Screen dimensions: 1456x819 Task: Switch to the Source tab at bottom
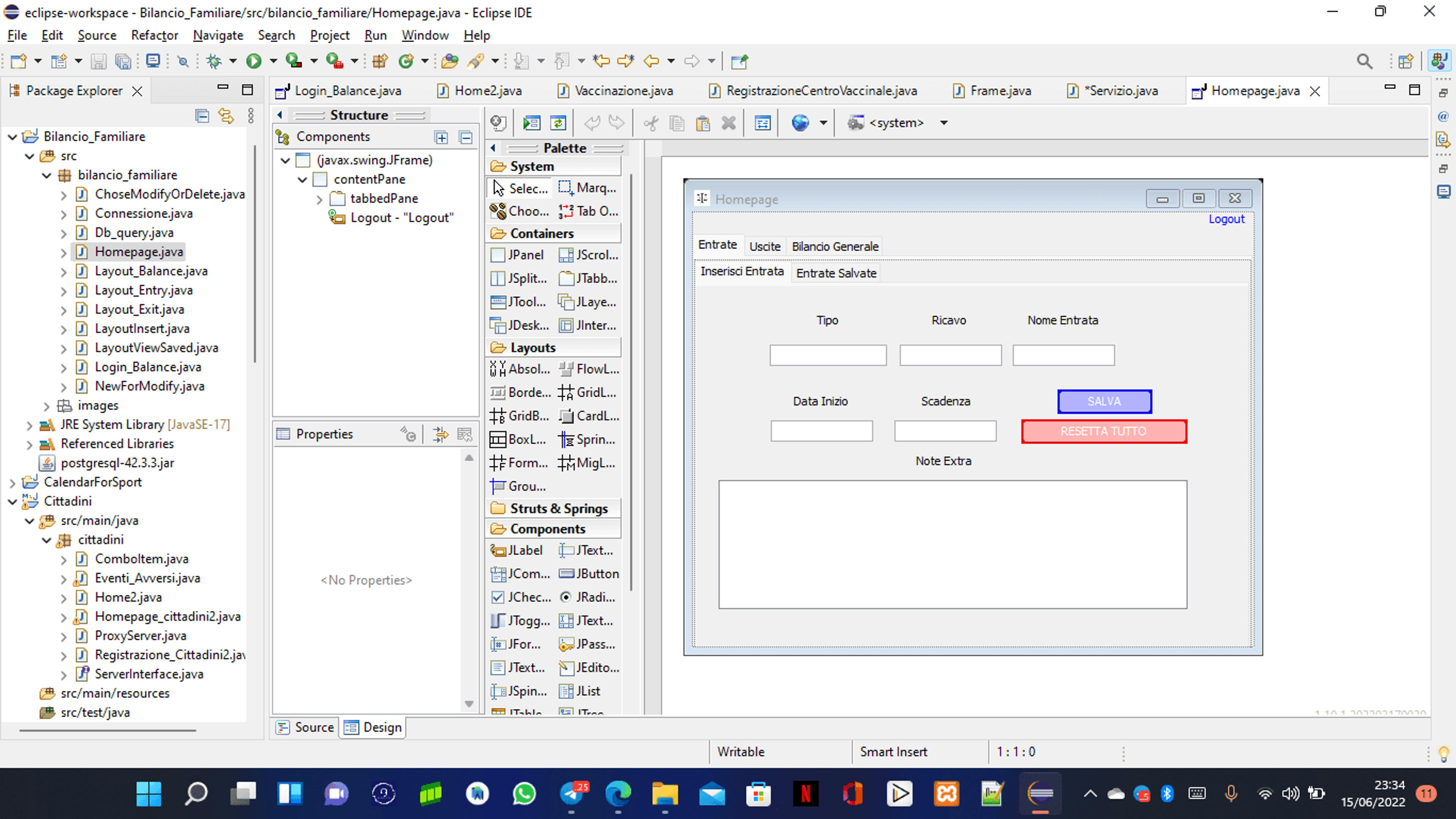tap(305, 727)
